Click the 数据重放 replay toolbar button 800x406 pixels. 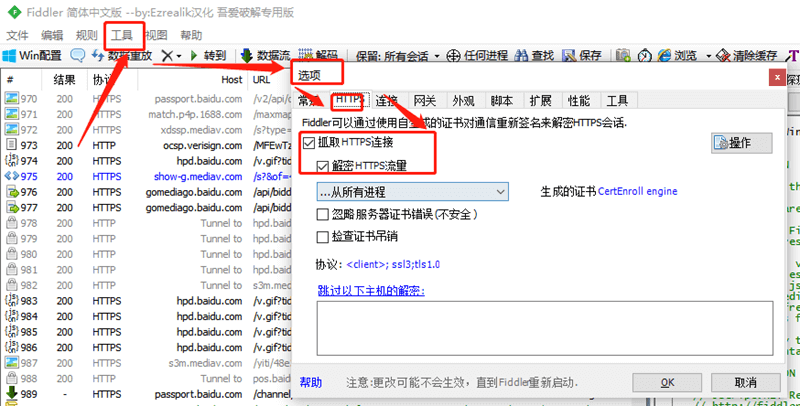122,56
